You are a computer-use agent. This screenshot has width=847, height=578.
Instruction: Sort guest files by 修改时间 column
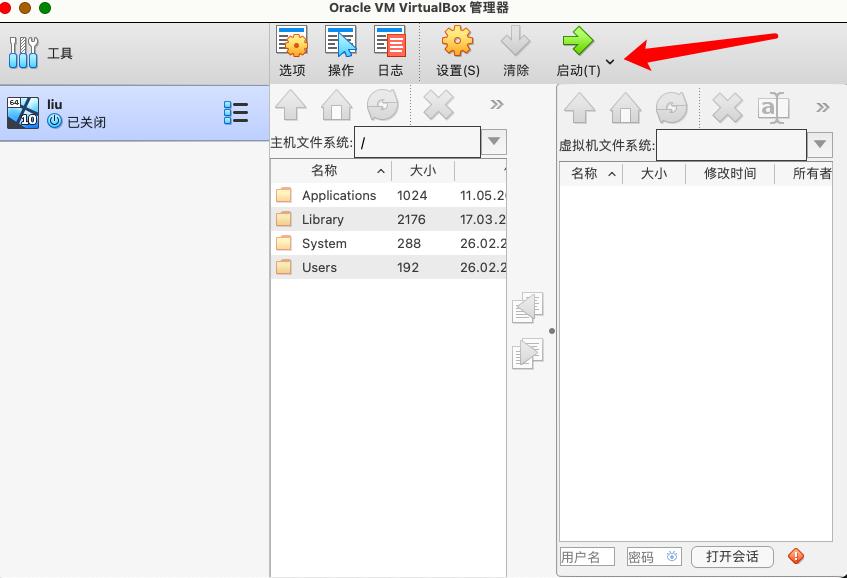(x=730, y=173)
